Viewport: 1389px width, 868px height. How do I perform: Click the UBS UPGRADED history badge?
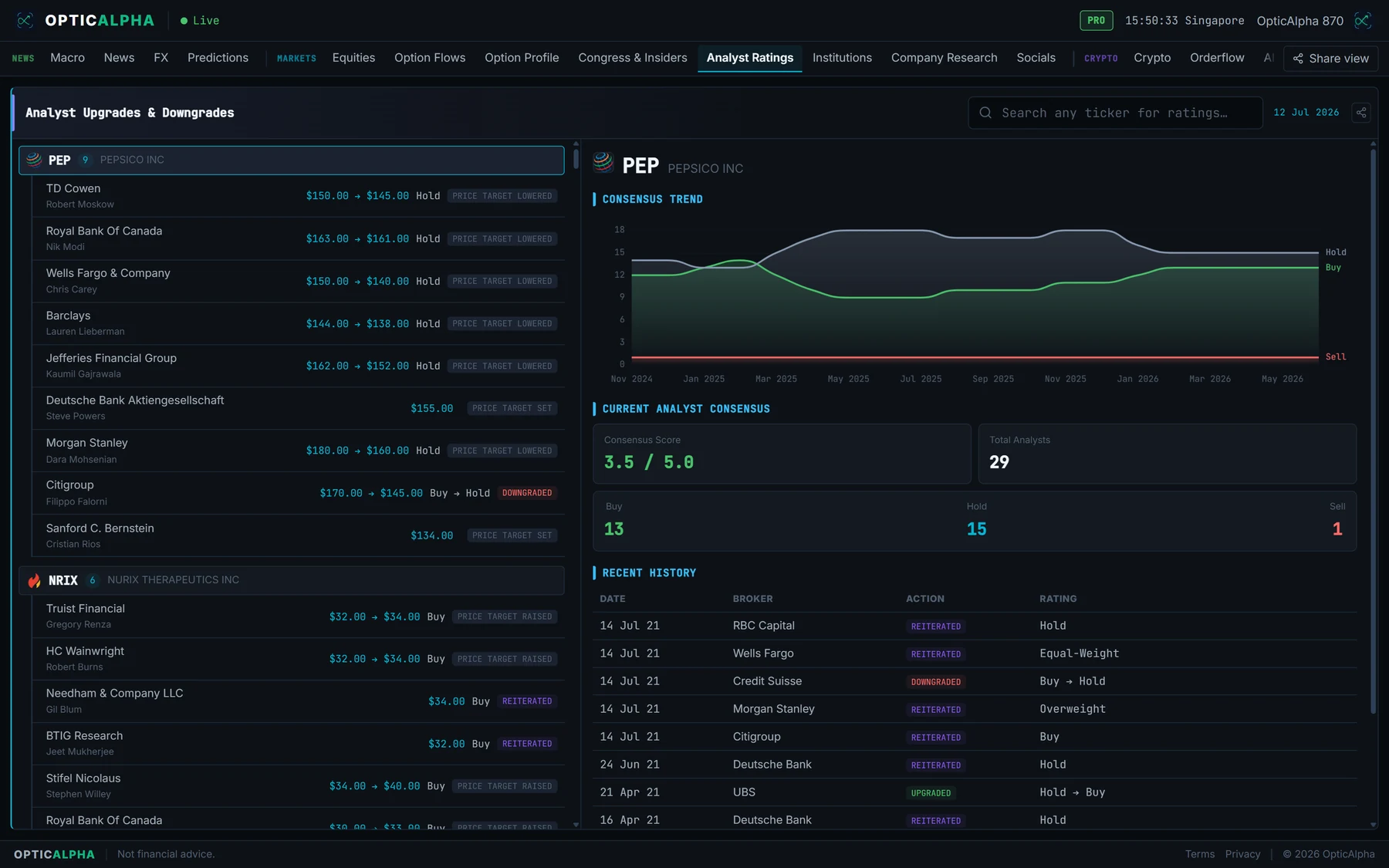[x=931, y=793]
